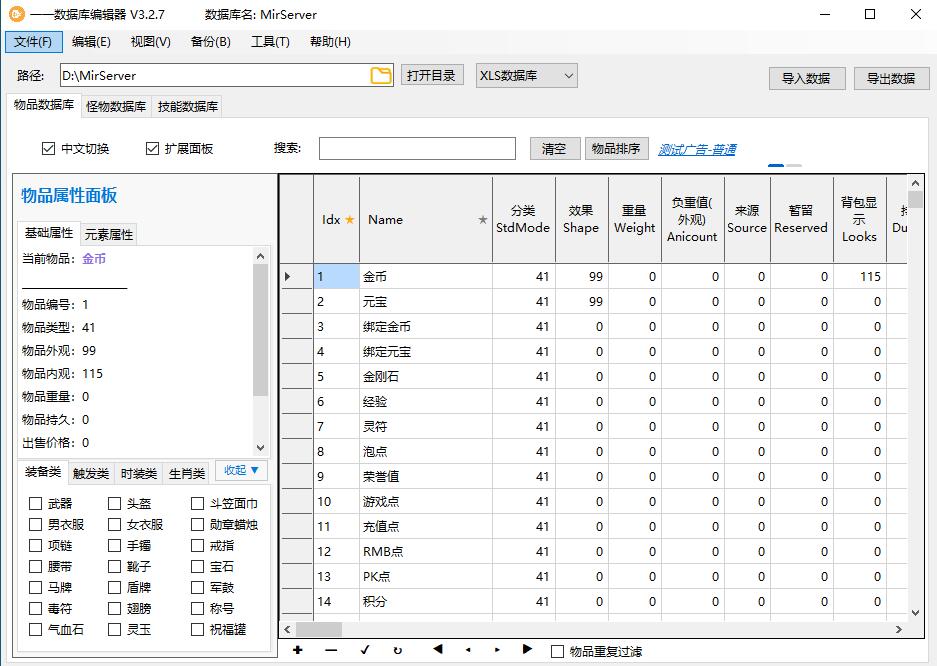The image size is (937, 666).
Task: Click the gray star in Name header
Action: pyautogui.click(x=483, y=220)
